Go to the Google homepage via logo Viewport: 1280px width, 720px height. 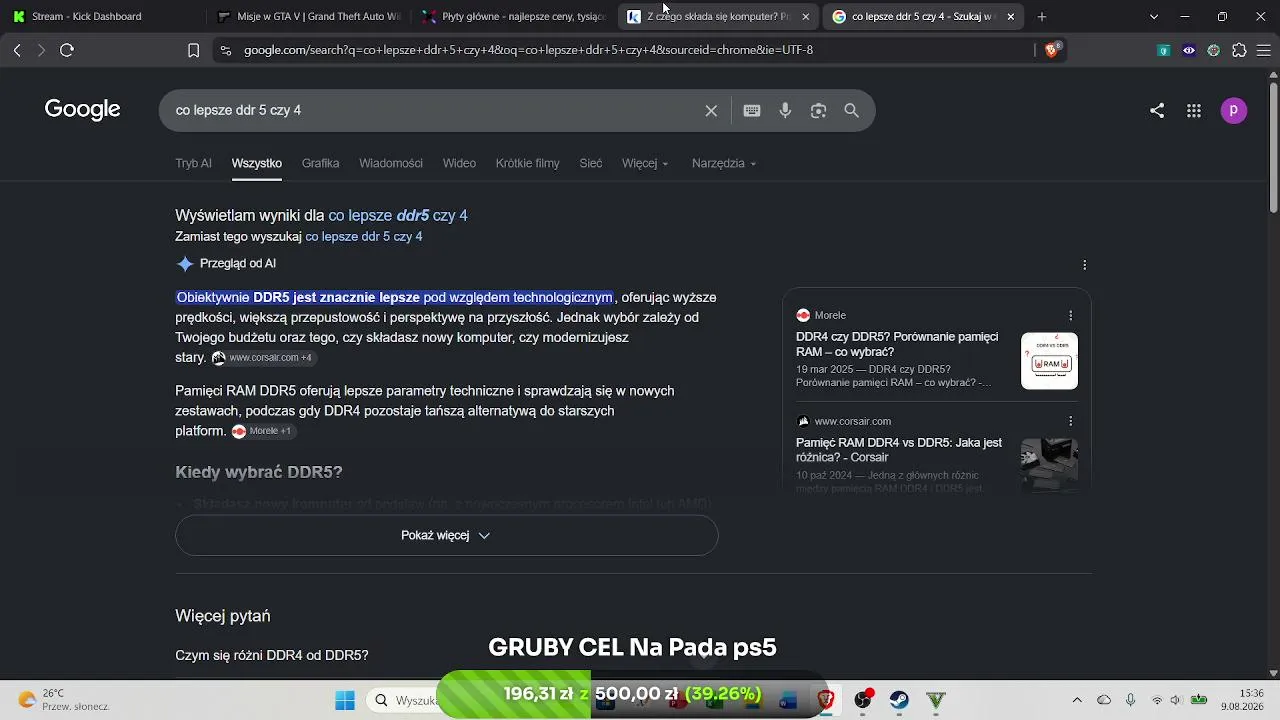tap(83, 110)
